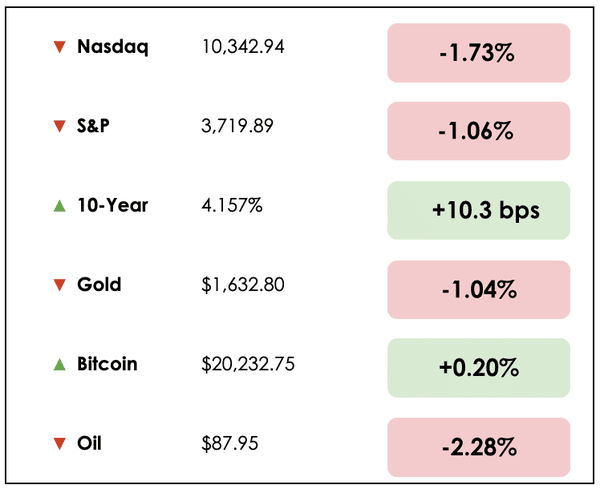This screenshot has height=489, width=600.
Task: Click the Gold price $1,632.80
Action: pyautogui.click(x=243, y=285)
